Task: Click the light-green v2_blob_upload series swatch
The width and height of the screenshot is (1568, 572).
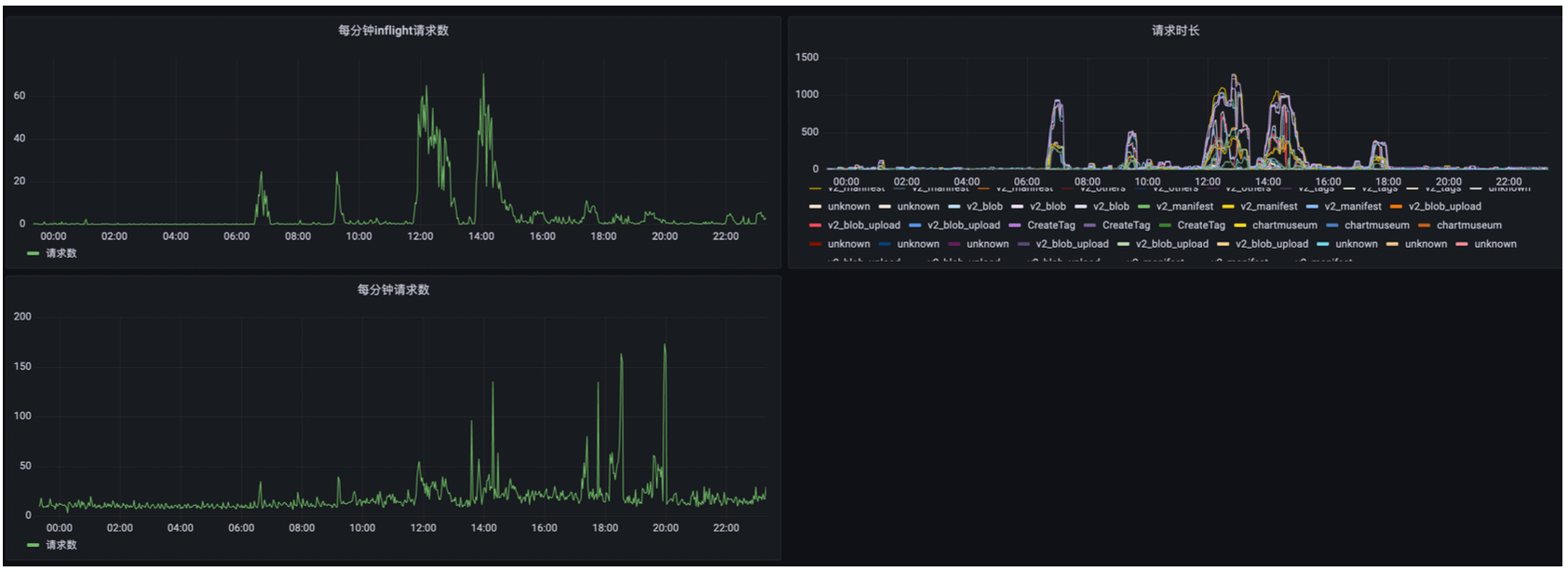Action: point(1123,244)
